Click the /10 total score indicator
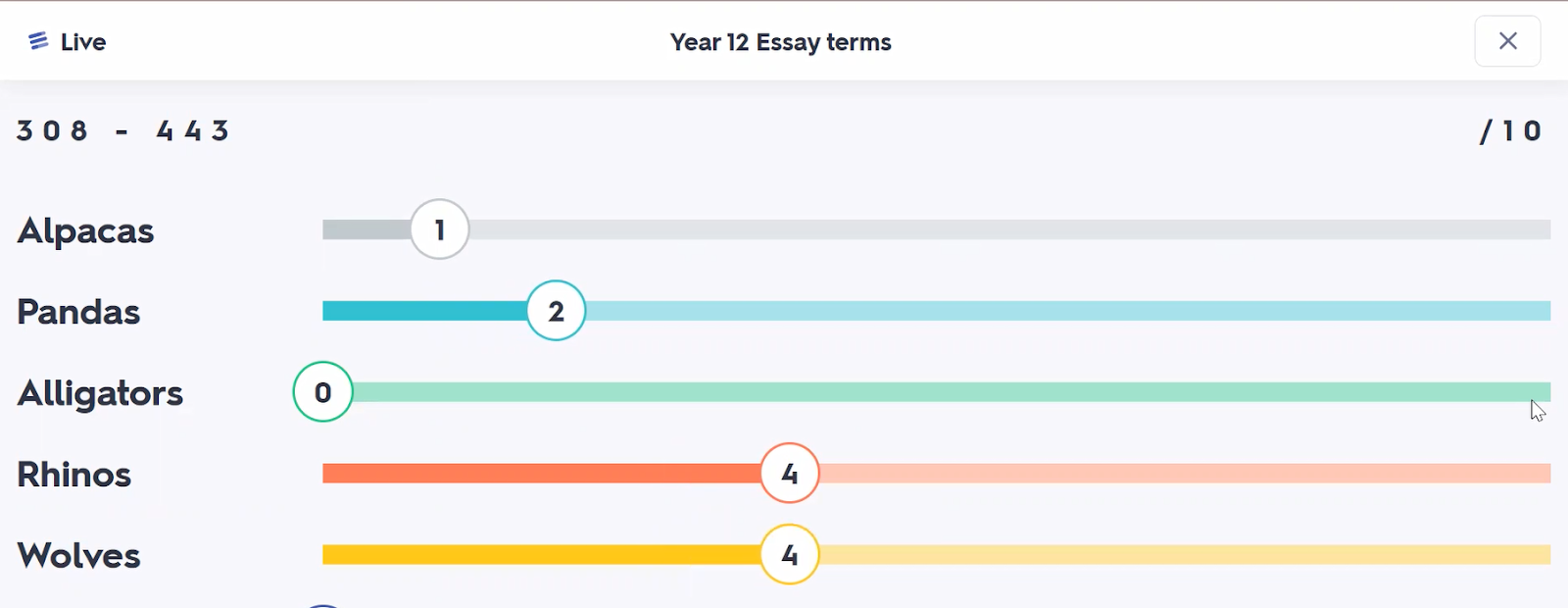 pos(1510,130)
